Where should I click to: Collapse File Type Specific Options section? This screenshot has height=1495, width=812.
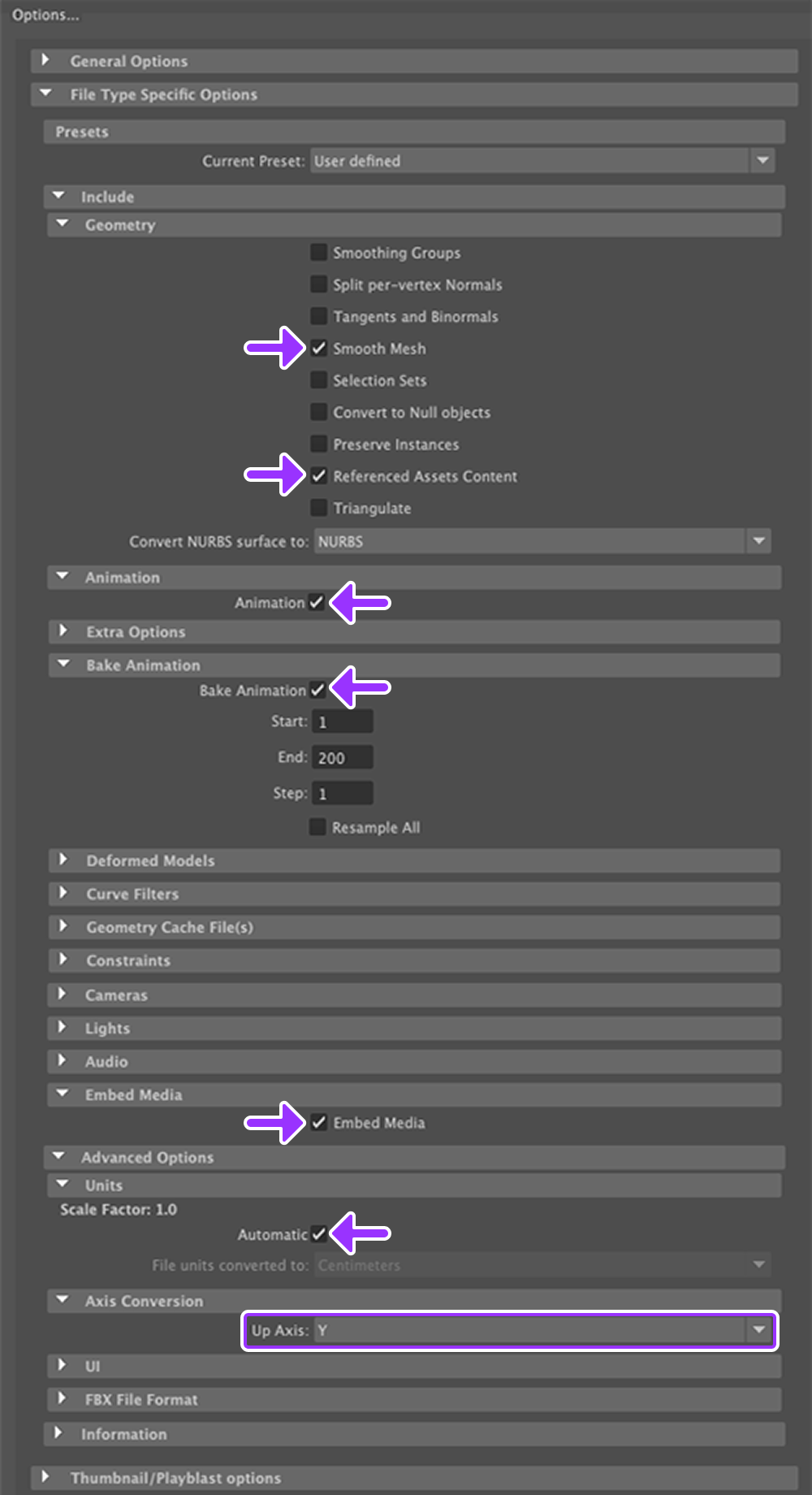pyautogui.click(x=414, y=94)
